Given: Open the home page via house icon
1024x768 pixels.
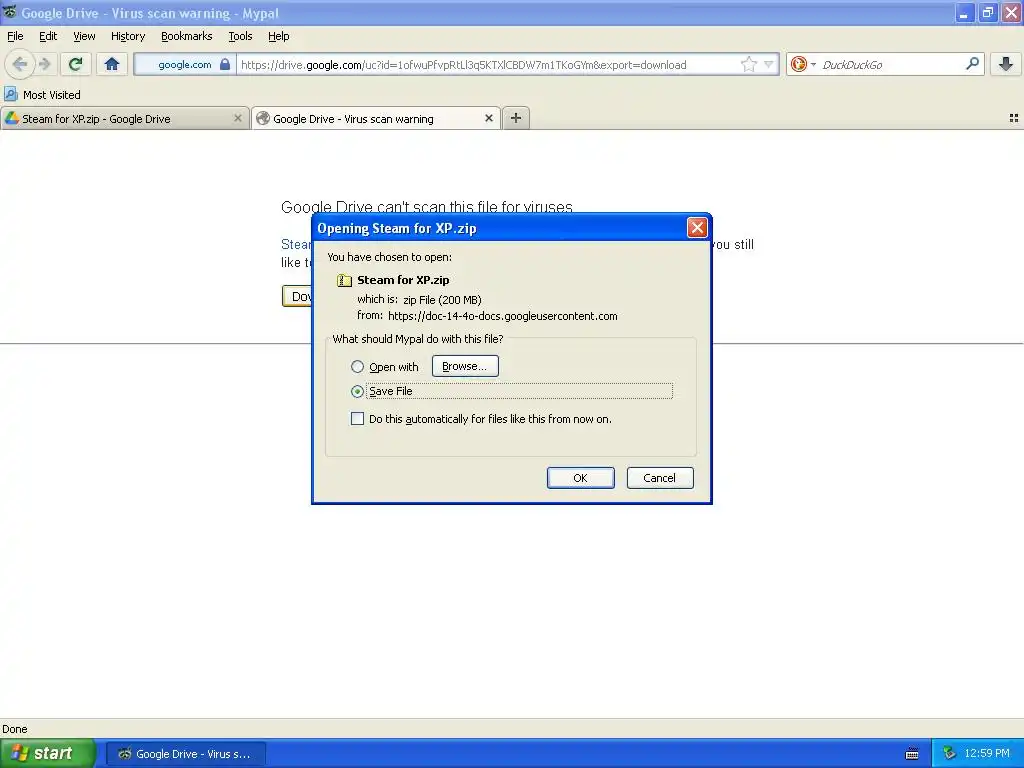Looking at the screenshot, I should point(112,64).
